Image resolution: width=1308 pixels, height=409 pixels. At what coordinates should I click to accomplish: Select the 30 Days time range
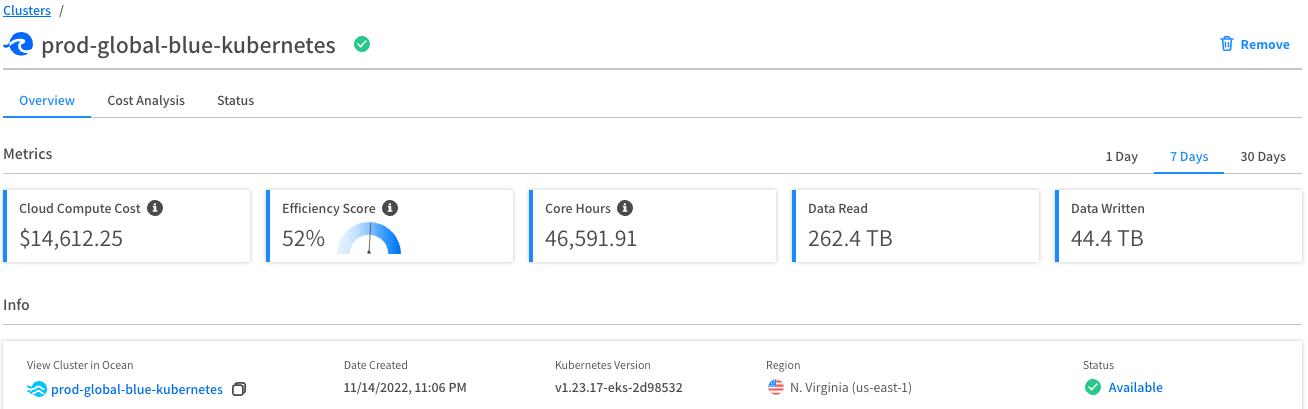[x=1262, y=156]
